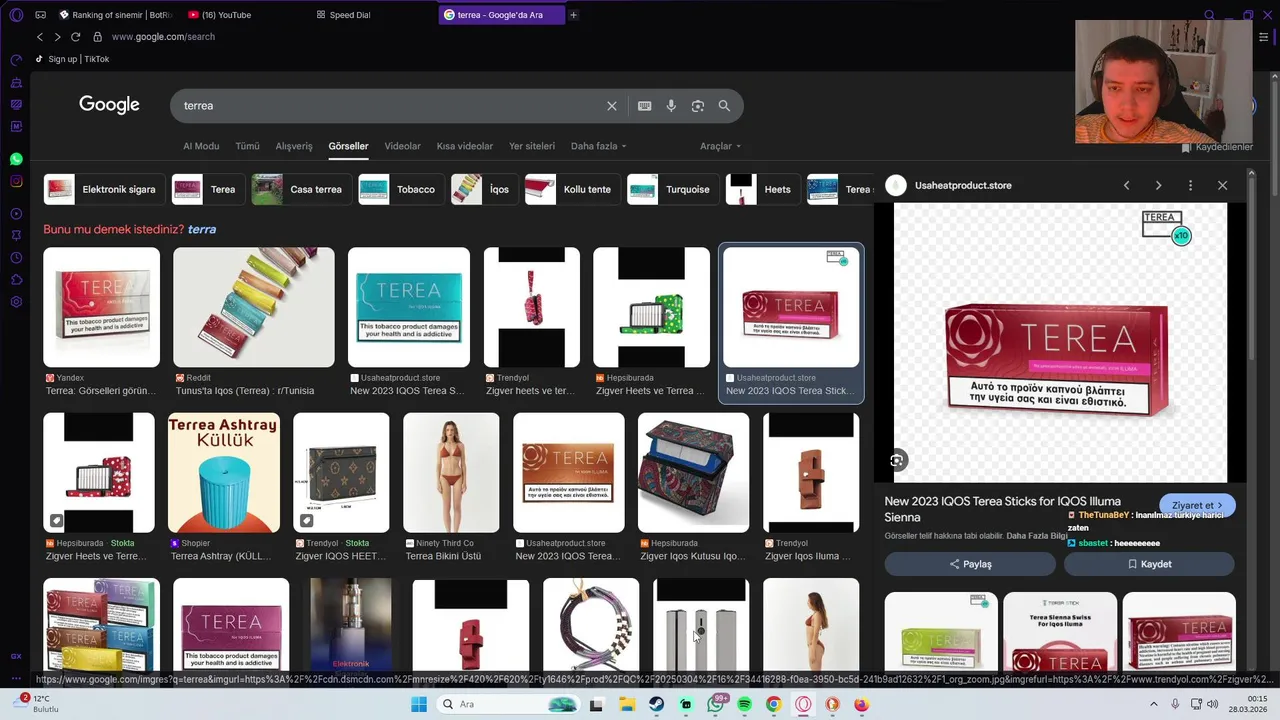
Task: Select the Tümü search tab
Action: 247,146
